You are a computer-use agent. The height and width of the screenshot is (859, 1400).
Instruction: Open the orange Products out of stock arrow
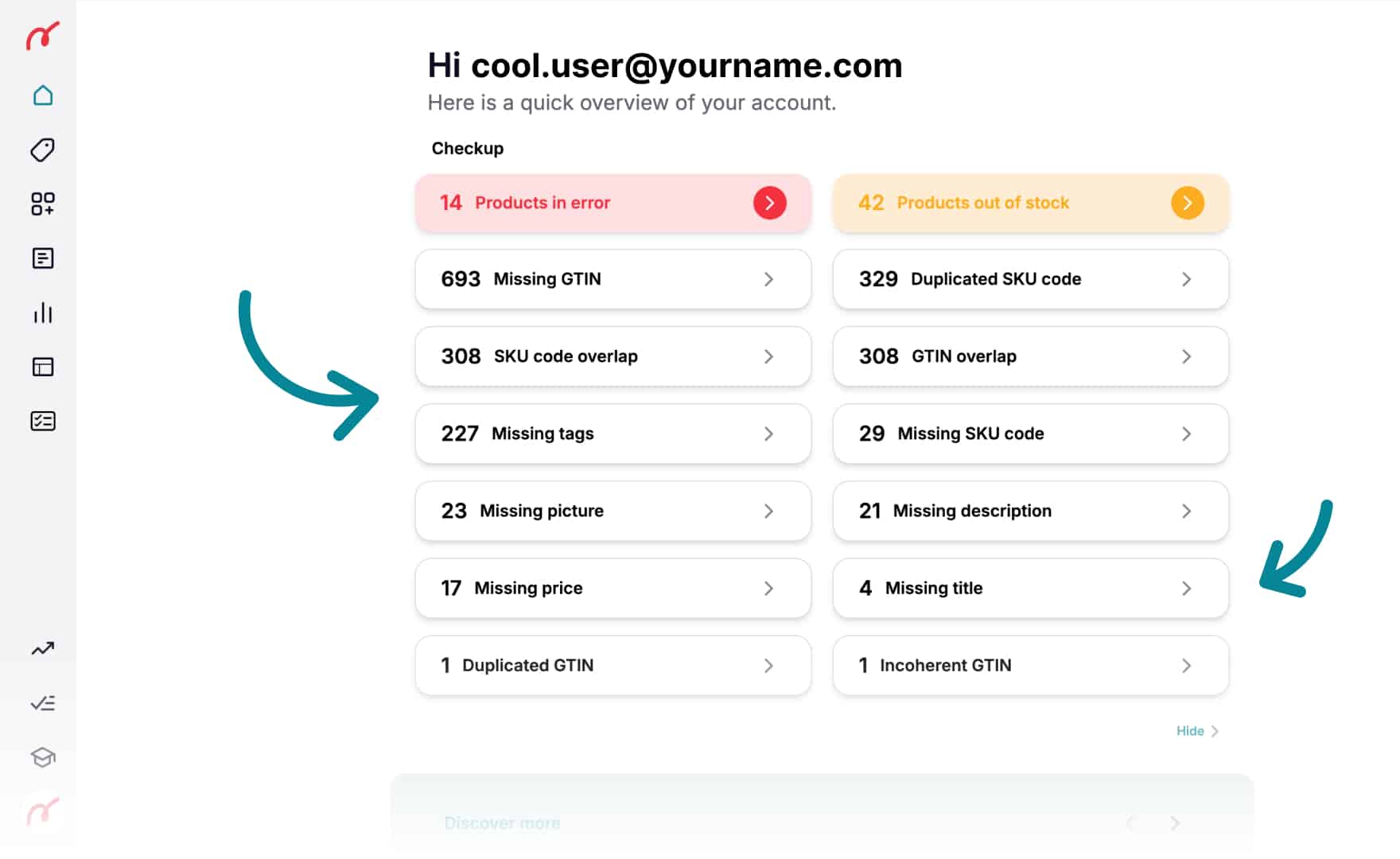click(x=1187, y=203)
